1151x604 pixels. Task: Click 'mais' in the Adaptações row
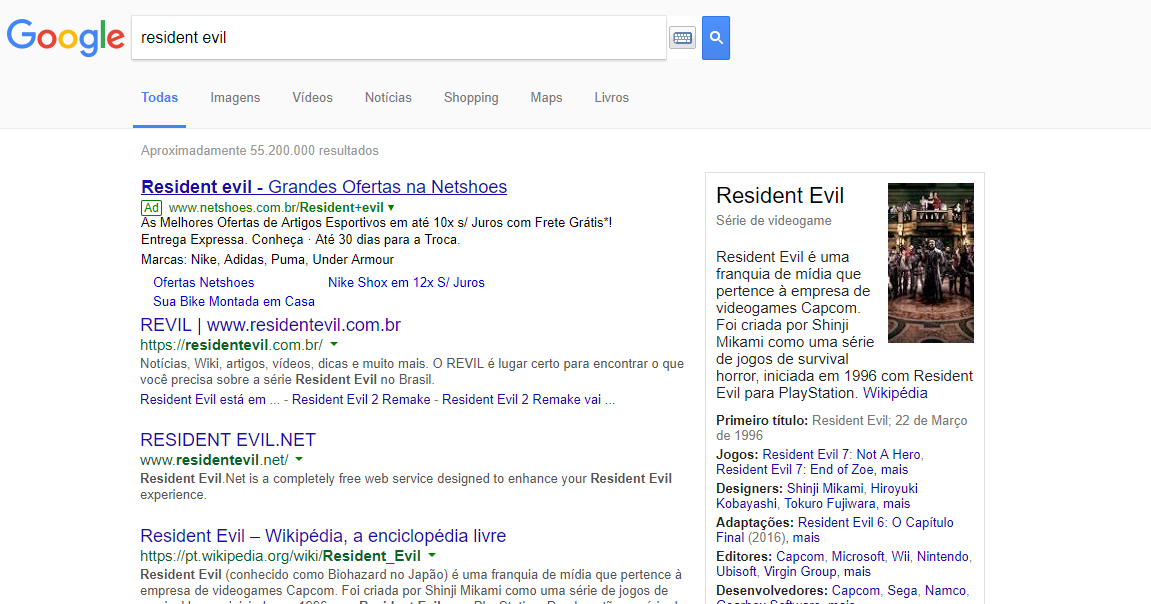click(x=806, y=537)
